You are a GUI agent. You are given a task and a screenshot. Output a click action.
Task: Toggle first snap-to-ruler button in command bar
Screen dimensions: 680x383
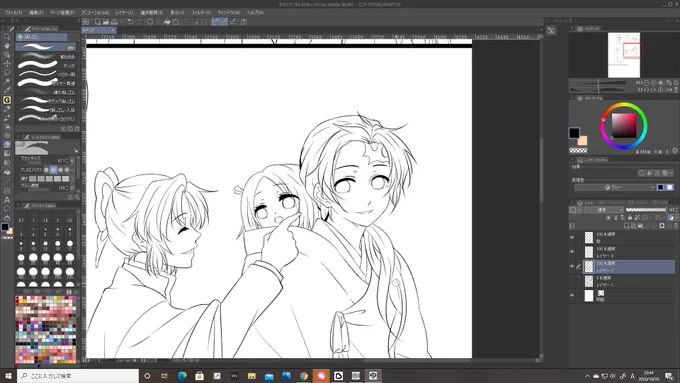coord(216,22)
